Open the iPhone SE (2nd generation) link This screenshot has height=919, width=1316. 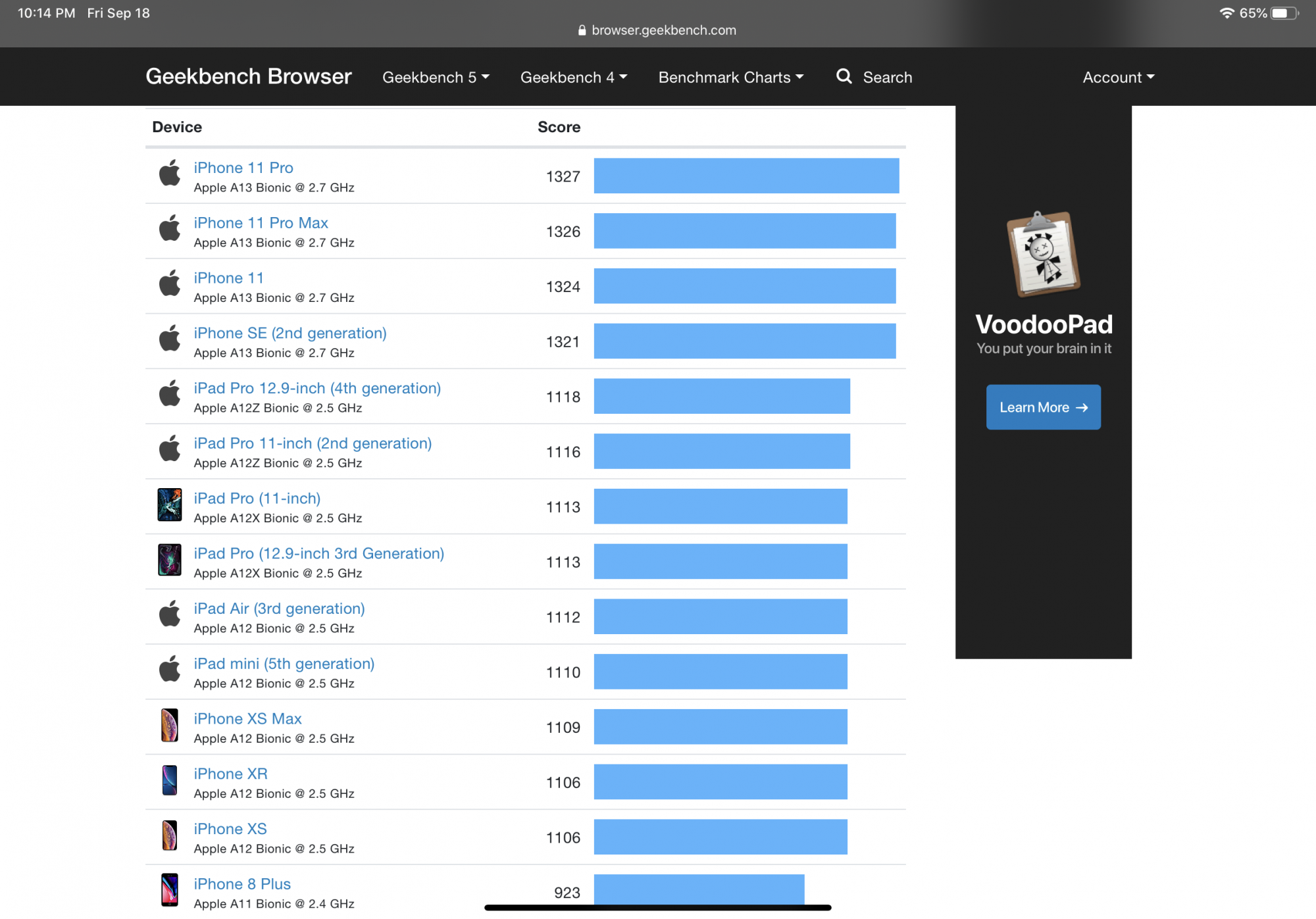click(290, 333)
